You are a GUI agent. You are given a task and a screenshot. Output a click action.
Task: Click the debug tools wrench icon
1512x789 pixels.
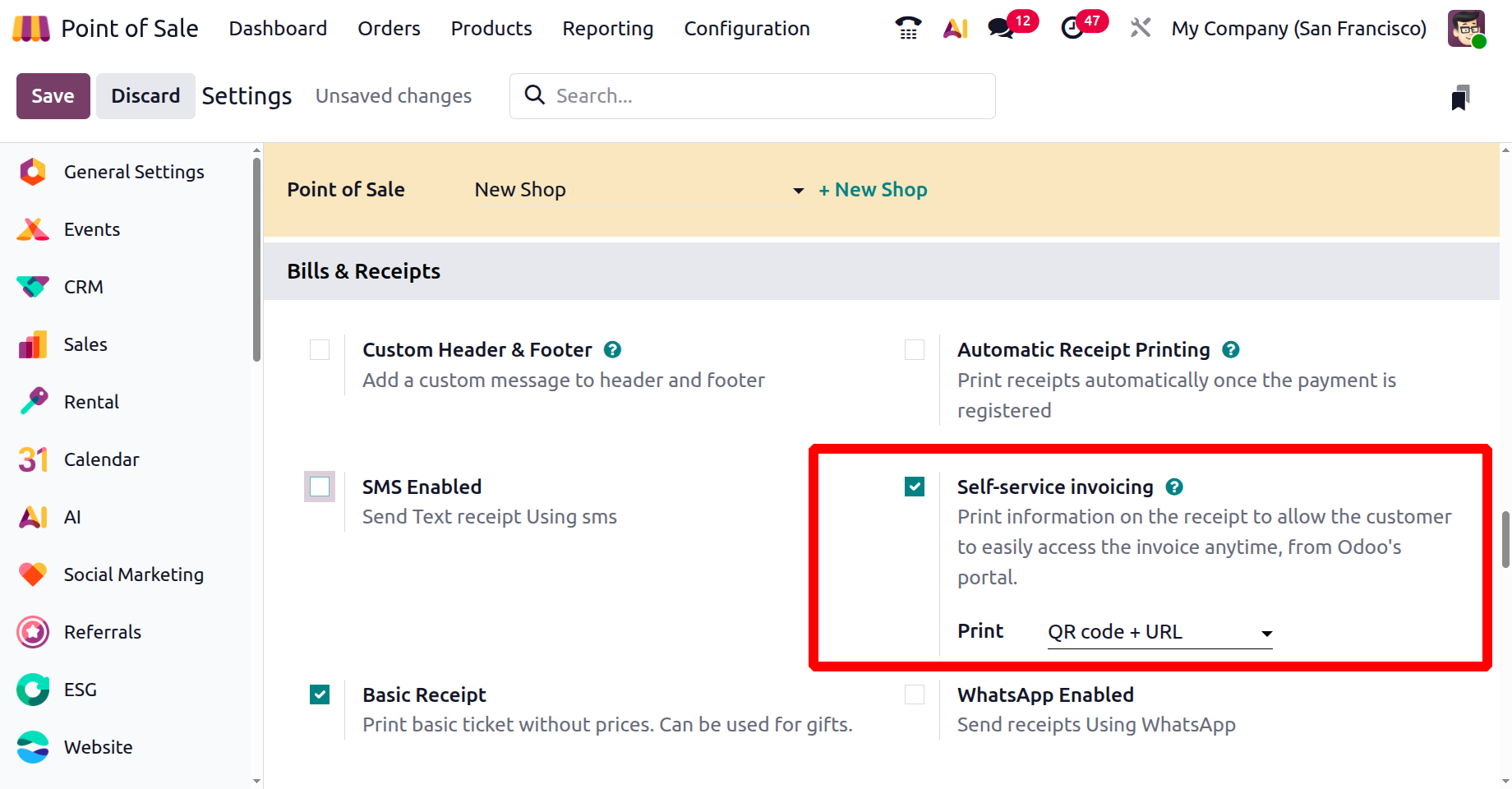[1140, 29]
